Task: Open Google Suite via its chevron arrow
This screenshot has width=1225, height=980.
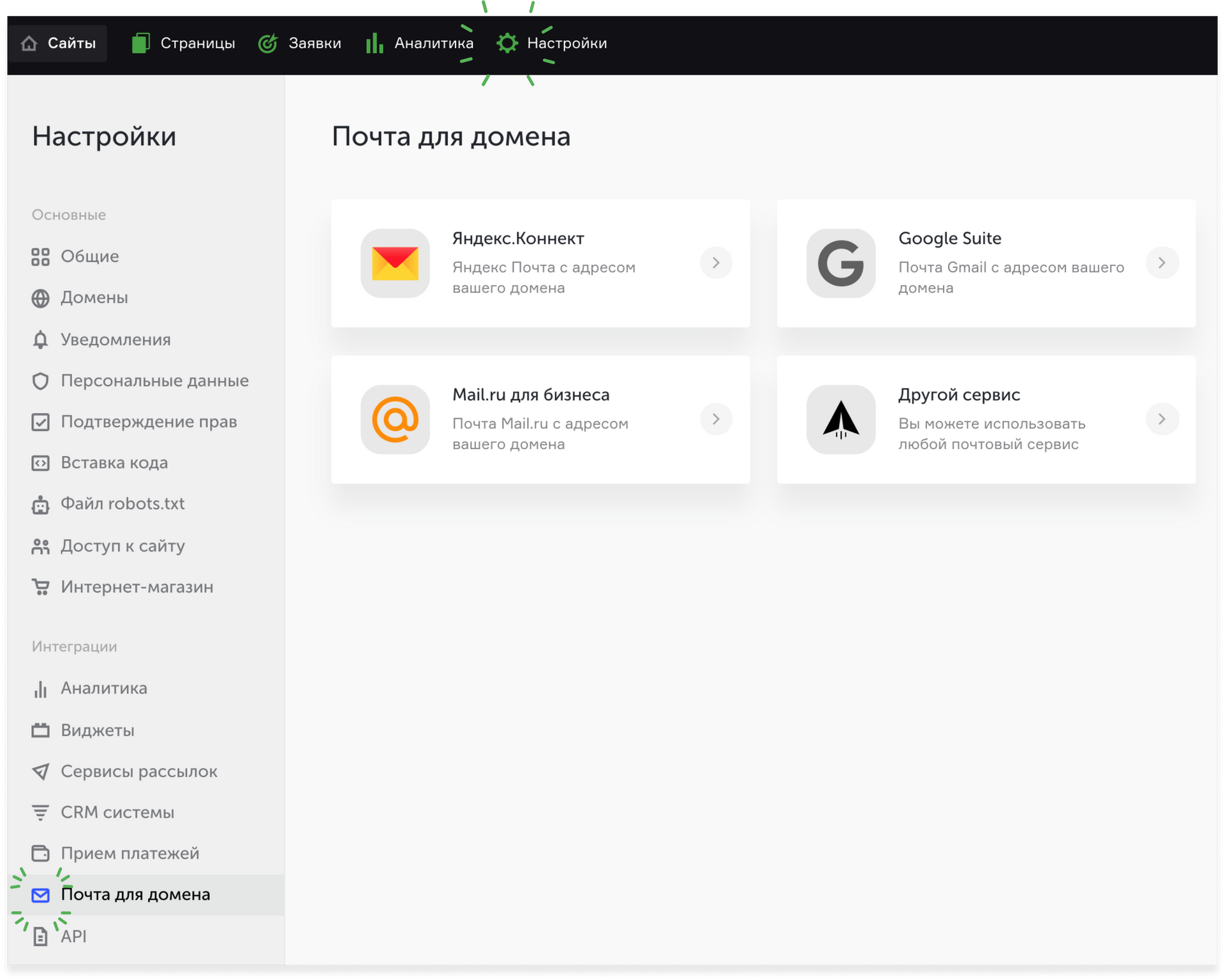Action: [x=1162, y=263]
